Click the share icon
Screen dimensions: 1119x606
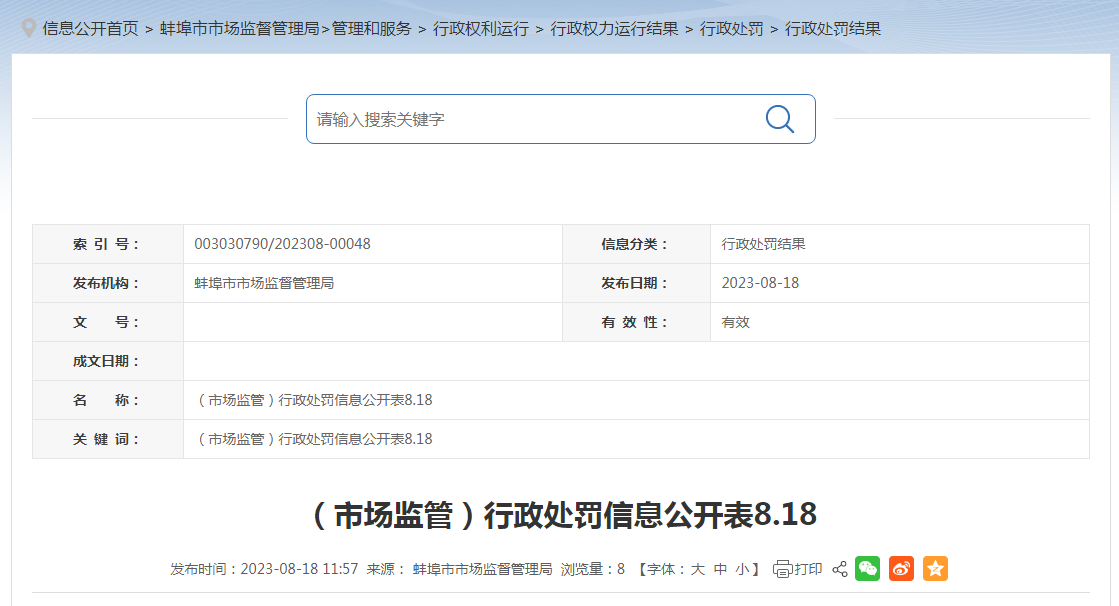point(839,569)
